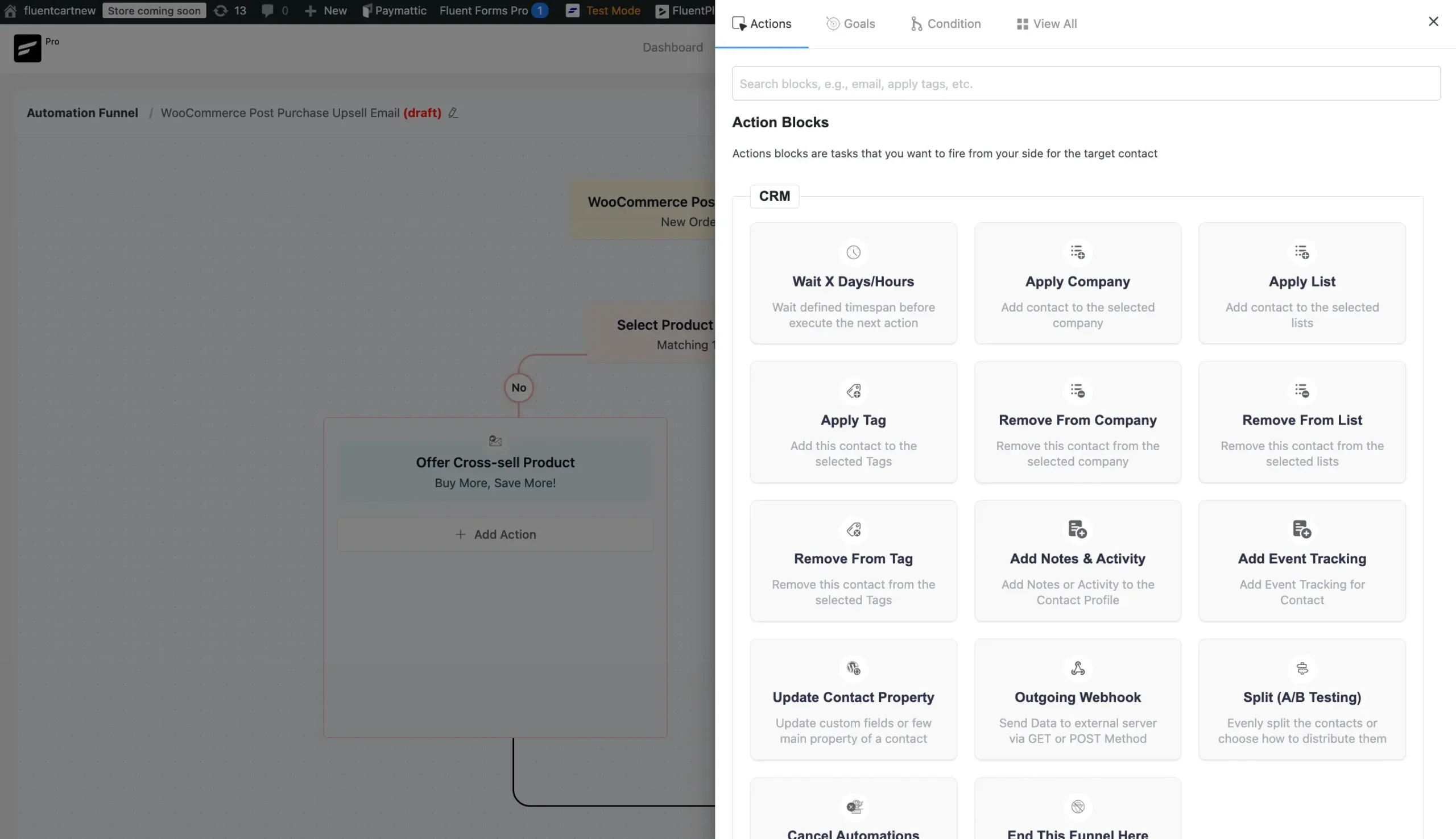Pick the Split (A/B Testing) block title
This screenshot has width=1456, height=839.
coord(1301,697)
